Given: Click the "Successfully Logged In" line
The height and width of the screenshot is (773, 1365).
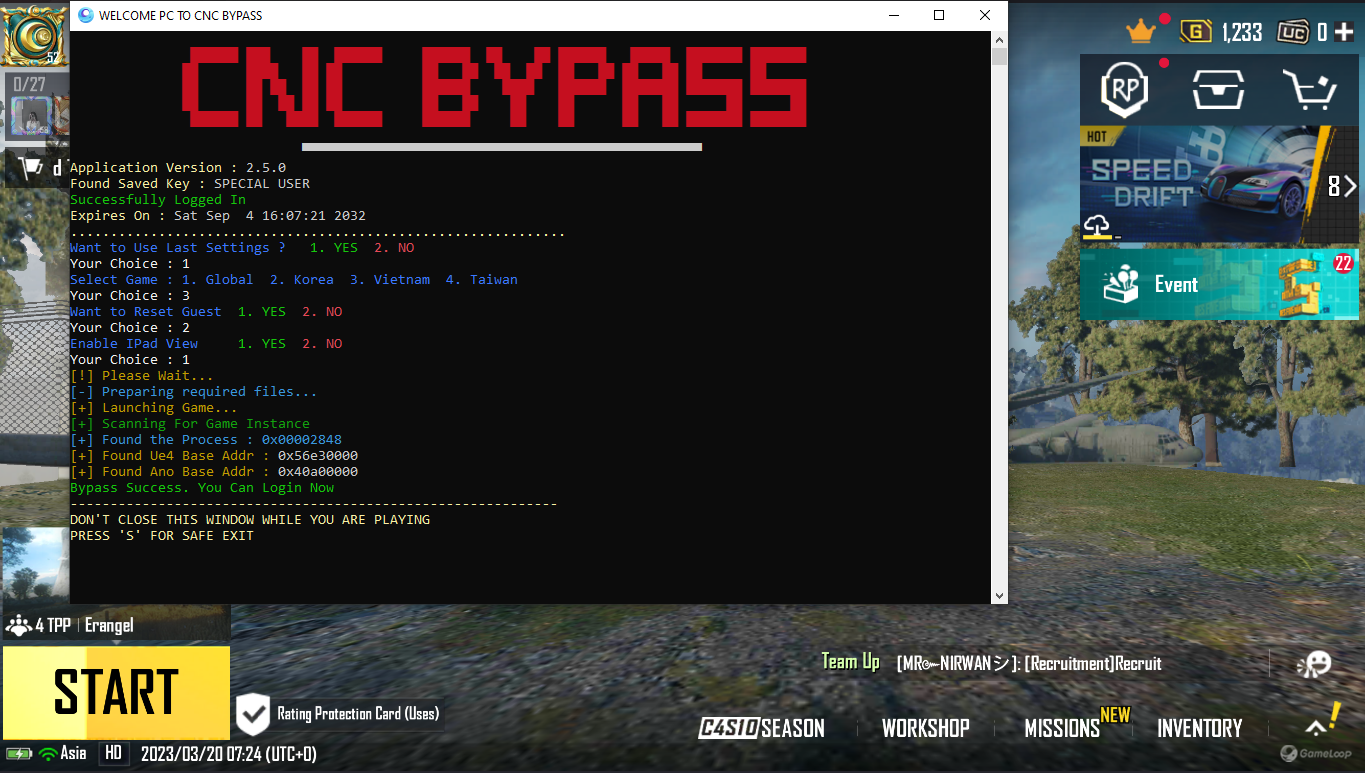Looking at the screenshot, I should [x=158, y=200].
